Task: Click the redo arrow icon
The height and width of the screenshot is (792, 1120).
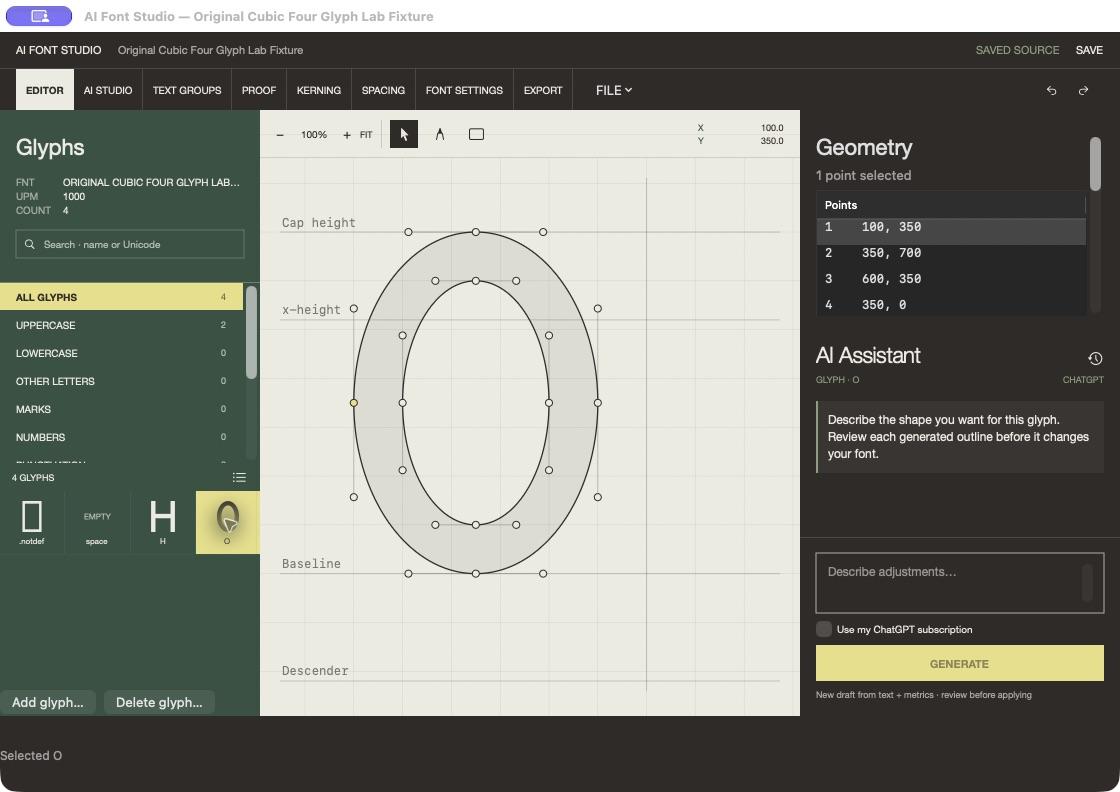Action: pos(1084,91)
